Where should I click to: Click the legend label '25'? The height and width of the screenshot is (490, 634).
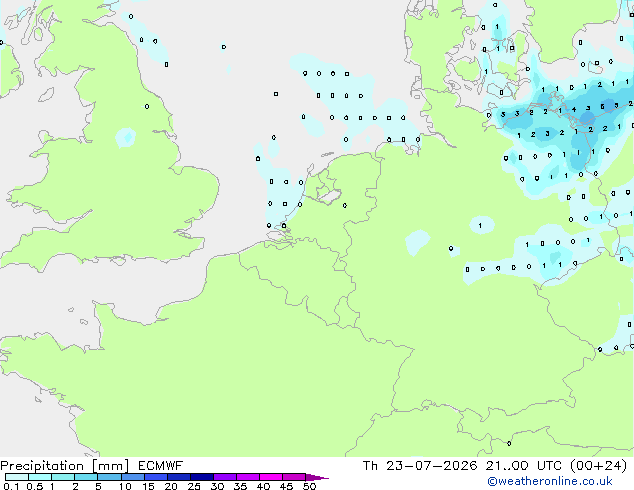point(194,486)
